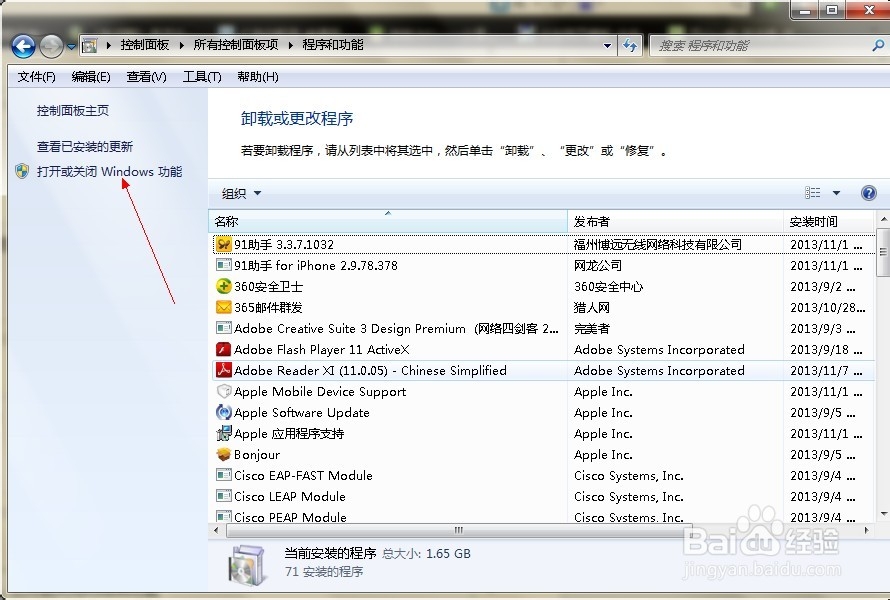Click the shield icon beside Windows 功能 link
The width and height of the screenshot is (890, 600).
pos(22,171)
